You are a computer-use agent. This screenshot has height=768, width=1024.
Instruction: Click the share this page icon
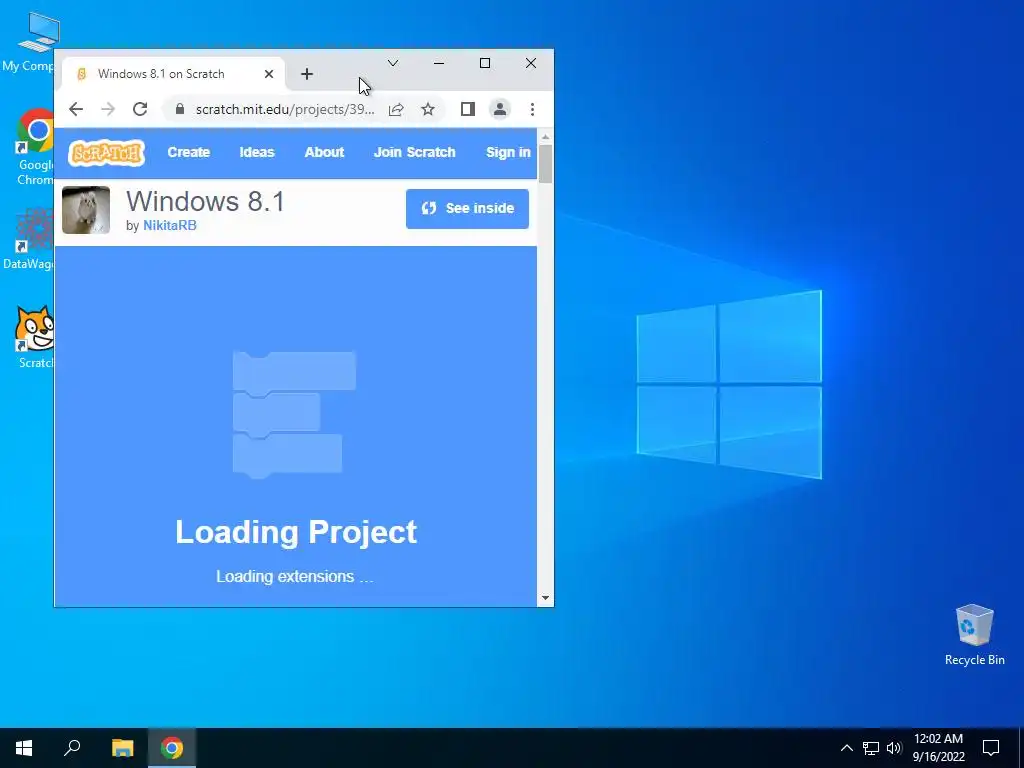pos(396,109)
